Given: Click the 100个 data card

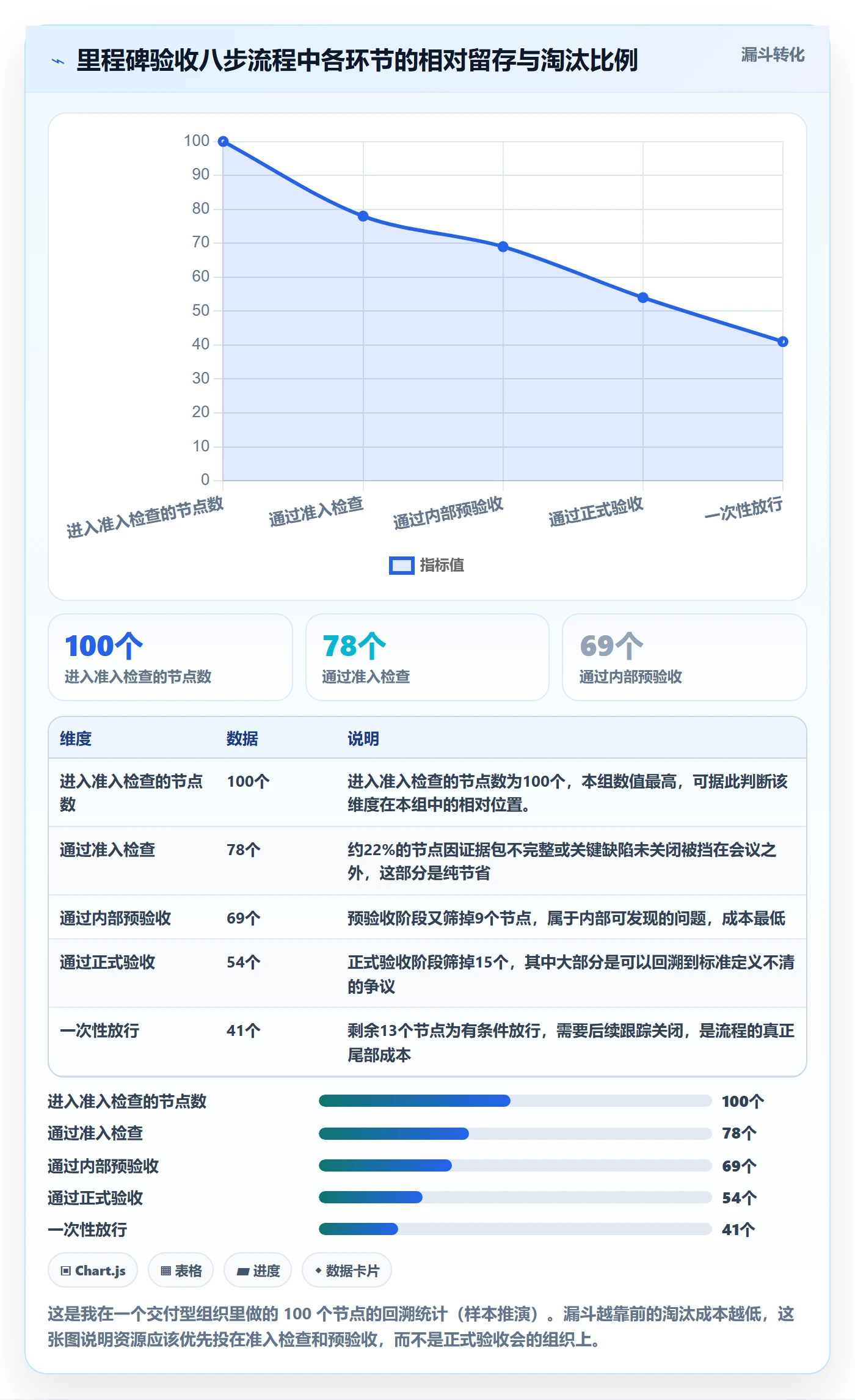Looking at the screenshot, I should 170,657.
